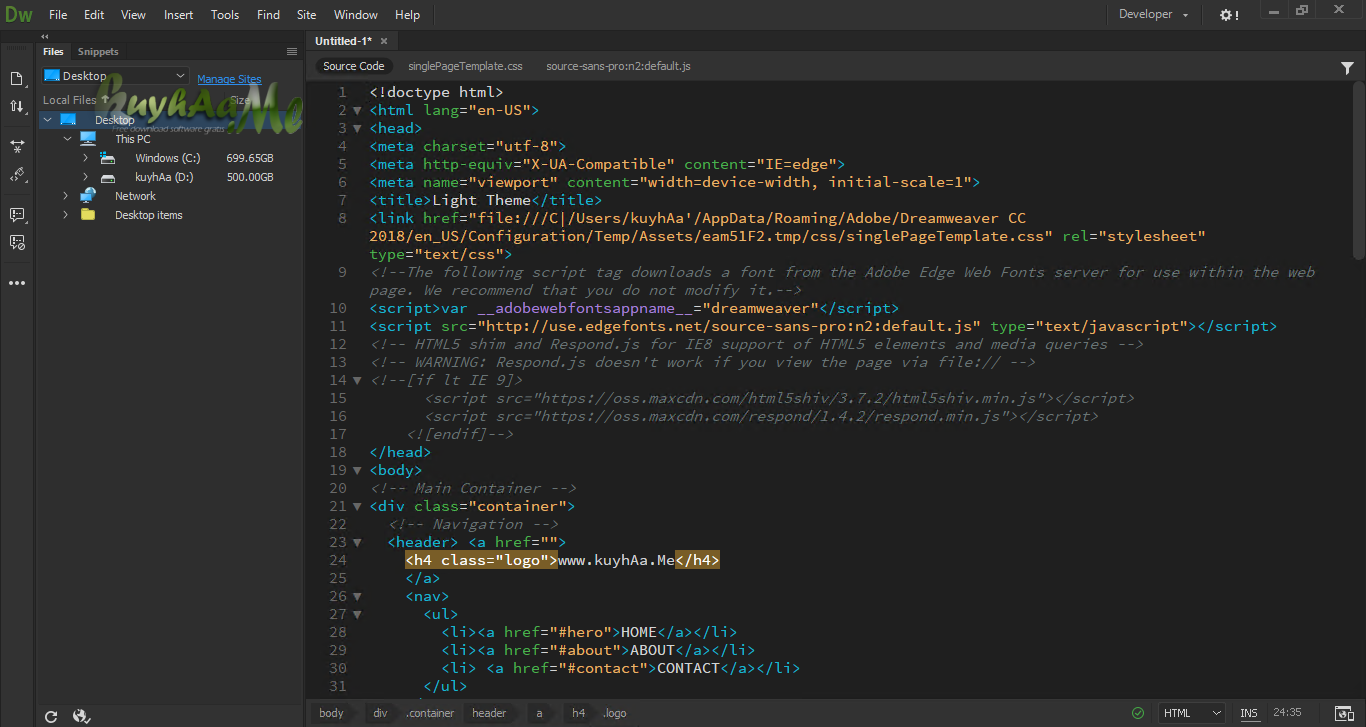Click the 24:35 cursor position readout

(1288, 713)
